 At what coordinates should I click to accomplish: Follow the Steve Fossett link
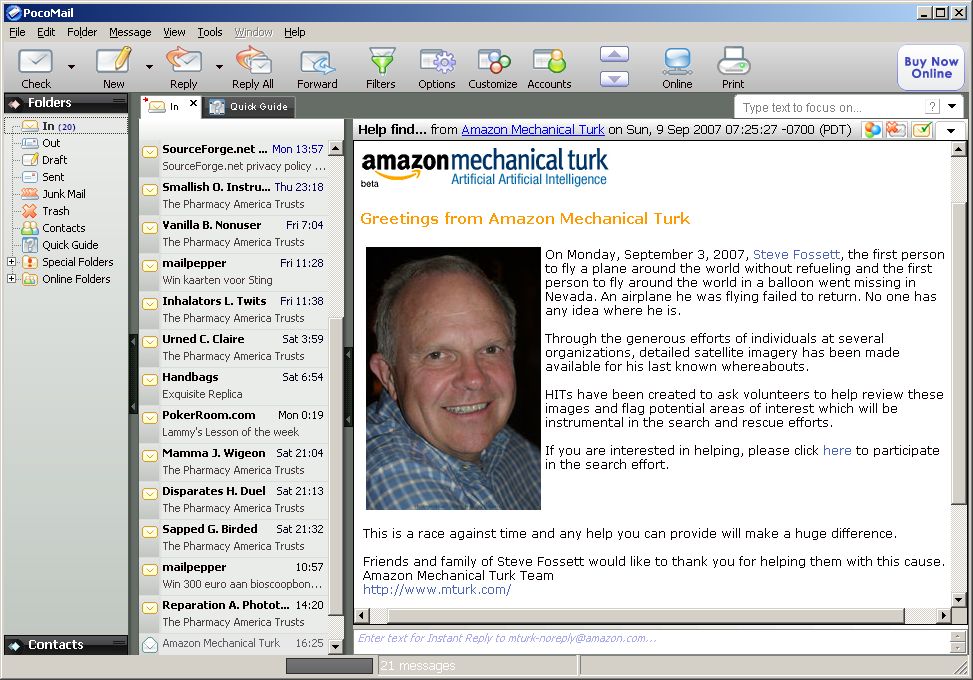click(796, 254)
